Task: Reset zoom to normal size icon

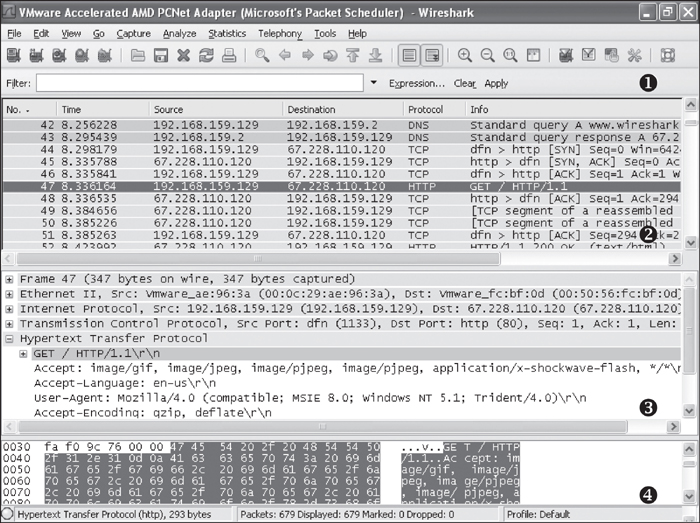Action: pos(510,56)
